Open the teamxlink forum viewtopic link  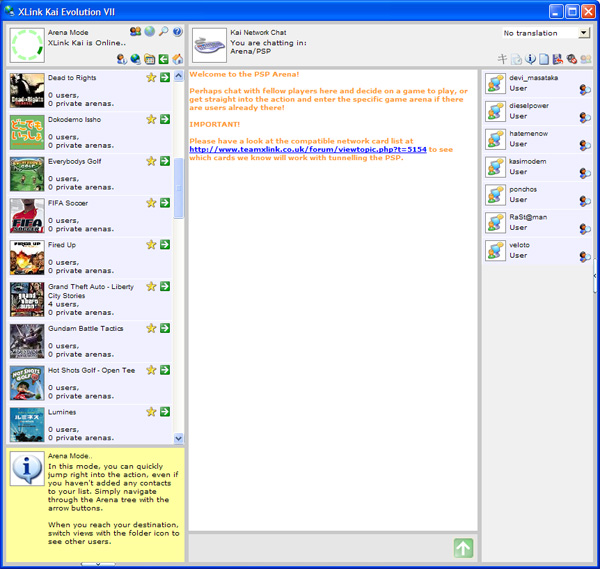point(308,149)
